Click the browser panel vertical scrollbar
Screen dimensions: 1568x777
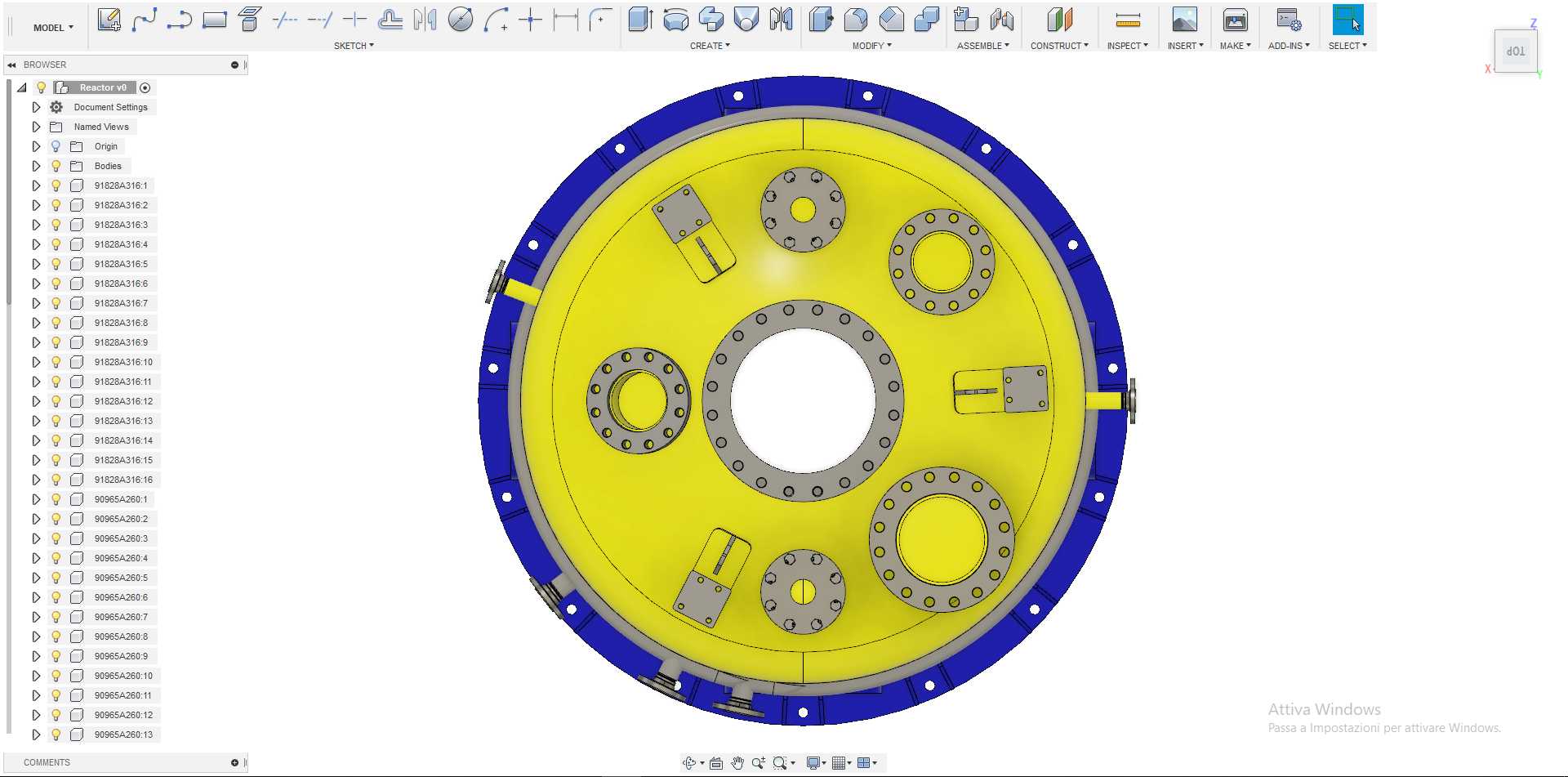click(x=9, y=192)
